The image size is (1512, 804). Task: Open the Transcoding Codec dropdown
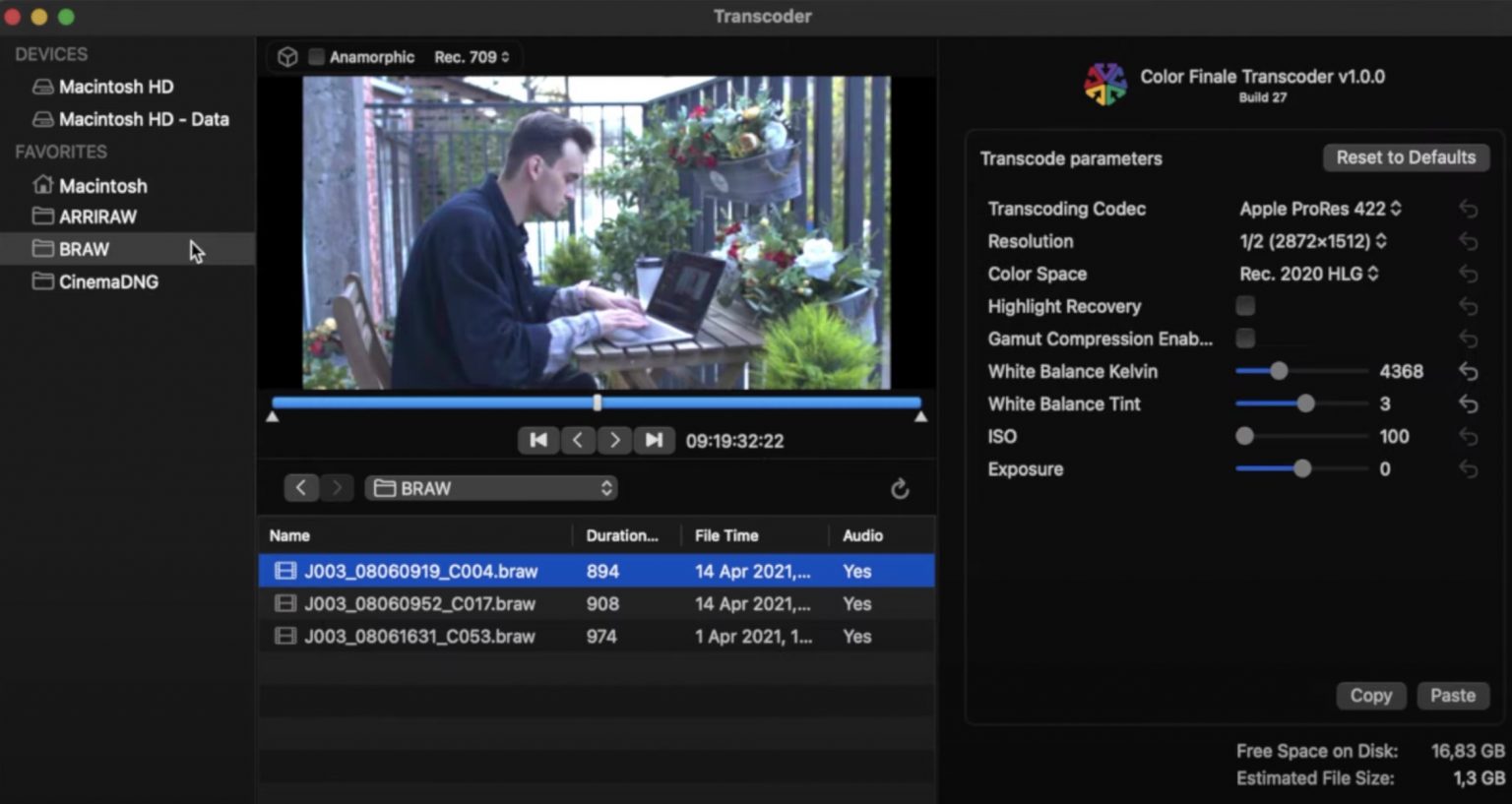point(1319,209)
